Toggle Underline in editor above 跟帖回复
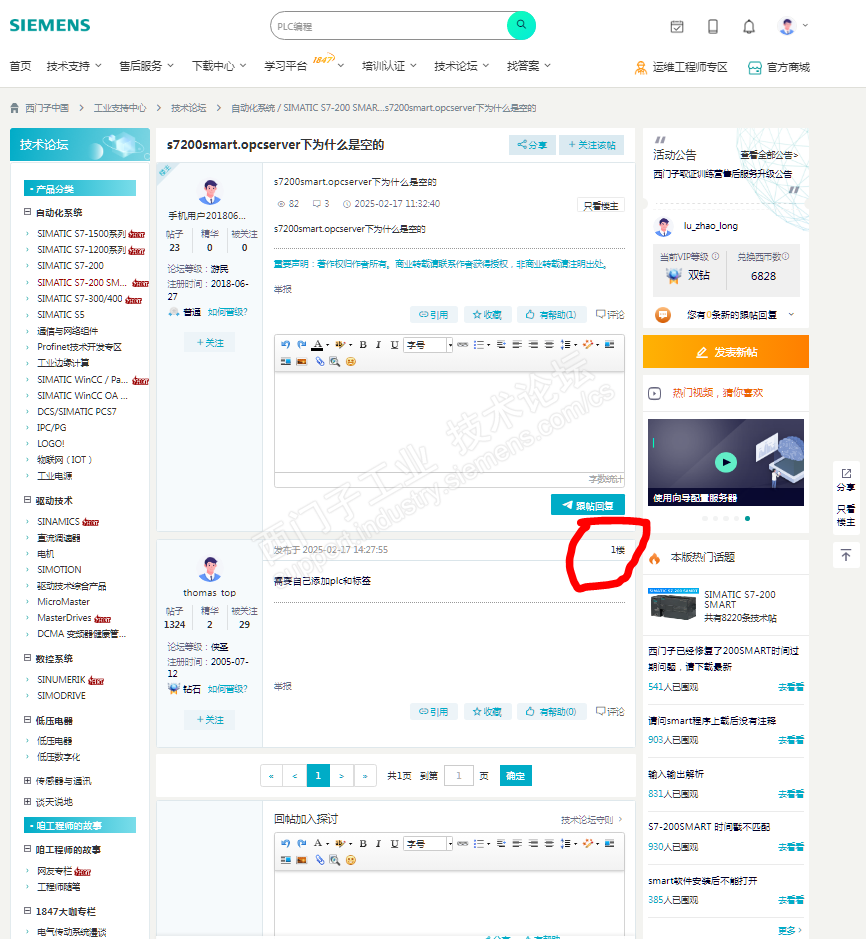Image resolution: width=866 pixels, height=939 pixels. [395, 344]
